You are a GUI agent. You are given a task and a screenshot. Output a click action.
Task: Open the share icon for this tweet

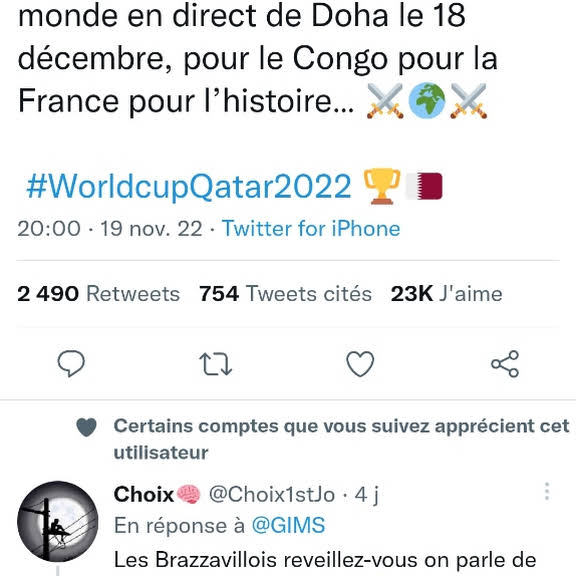(x=505, y=364)
